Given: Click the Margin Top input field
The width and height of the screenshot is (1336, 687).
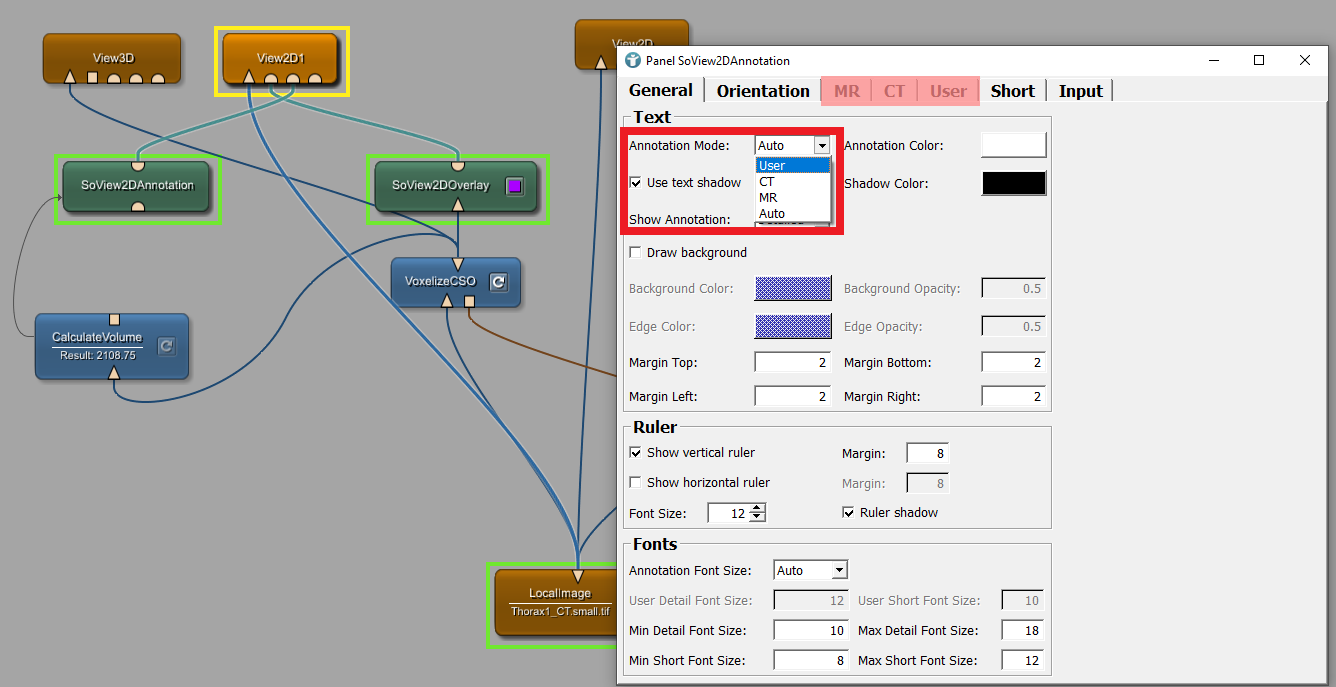Looking at the screenshot, I should tap(792, 363).
